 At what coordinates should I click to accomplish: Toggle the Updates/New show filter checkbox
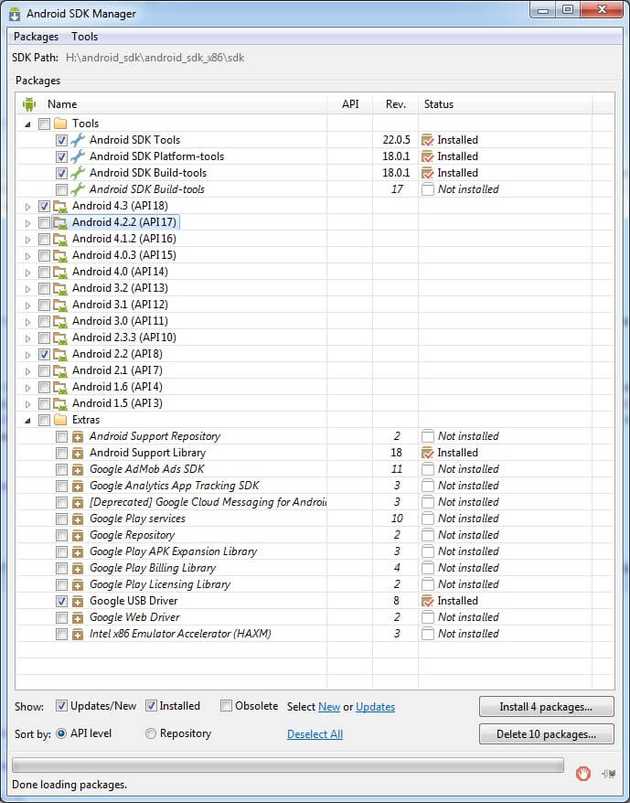pos(61,706)
